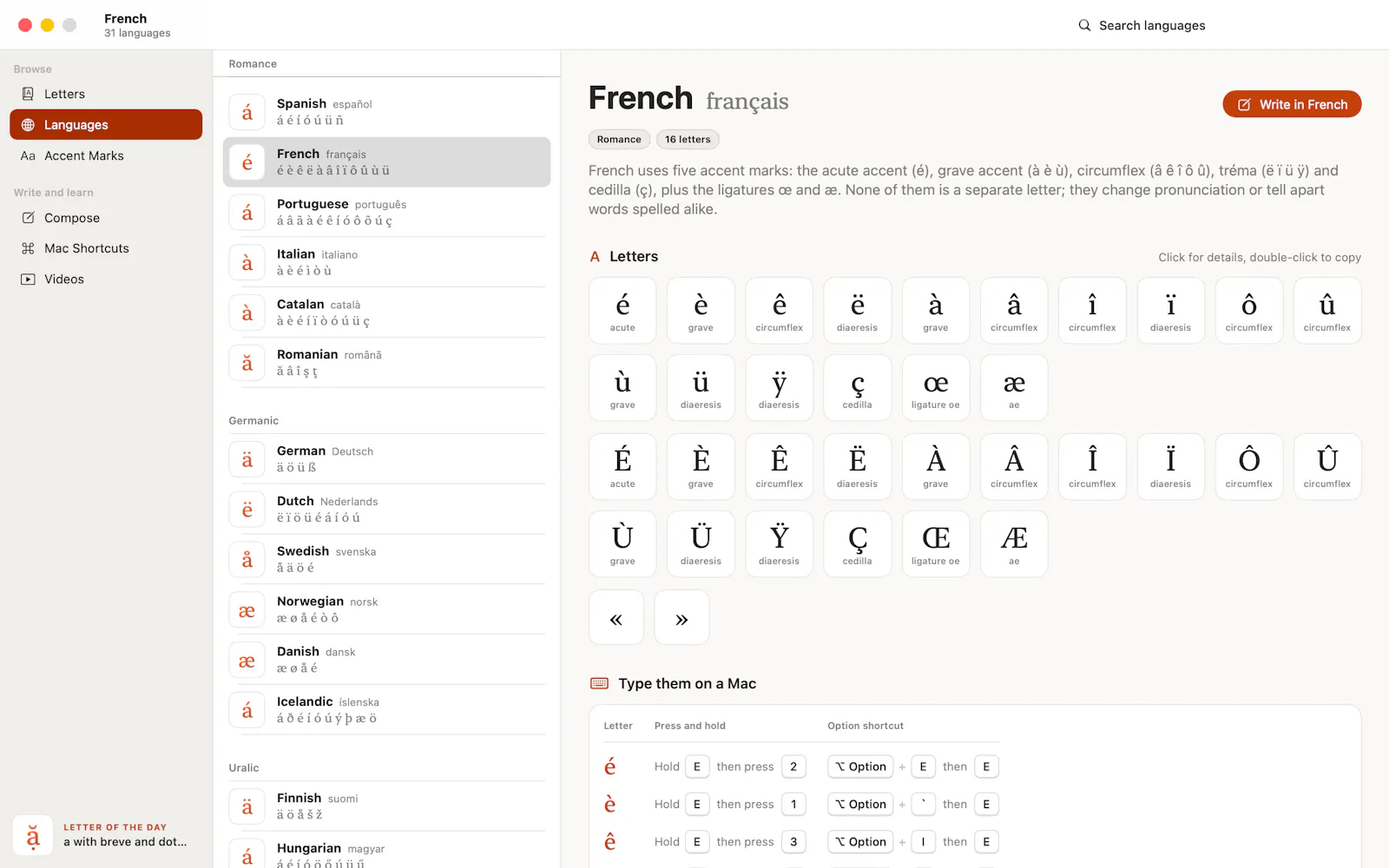
Task: Click the 16 letters chip
Action: coord(688,139)
